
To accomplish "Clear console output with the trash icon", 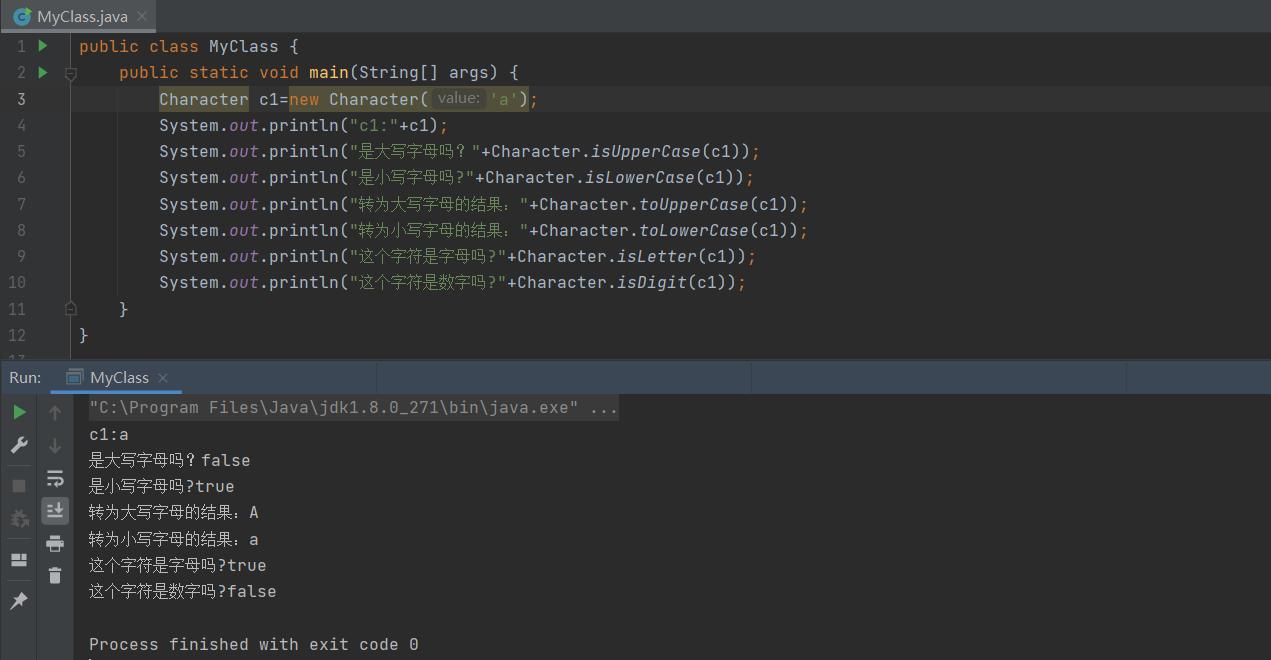I will pos(55,575).
